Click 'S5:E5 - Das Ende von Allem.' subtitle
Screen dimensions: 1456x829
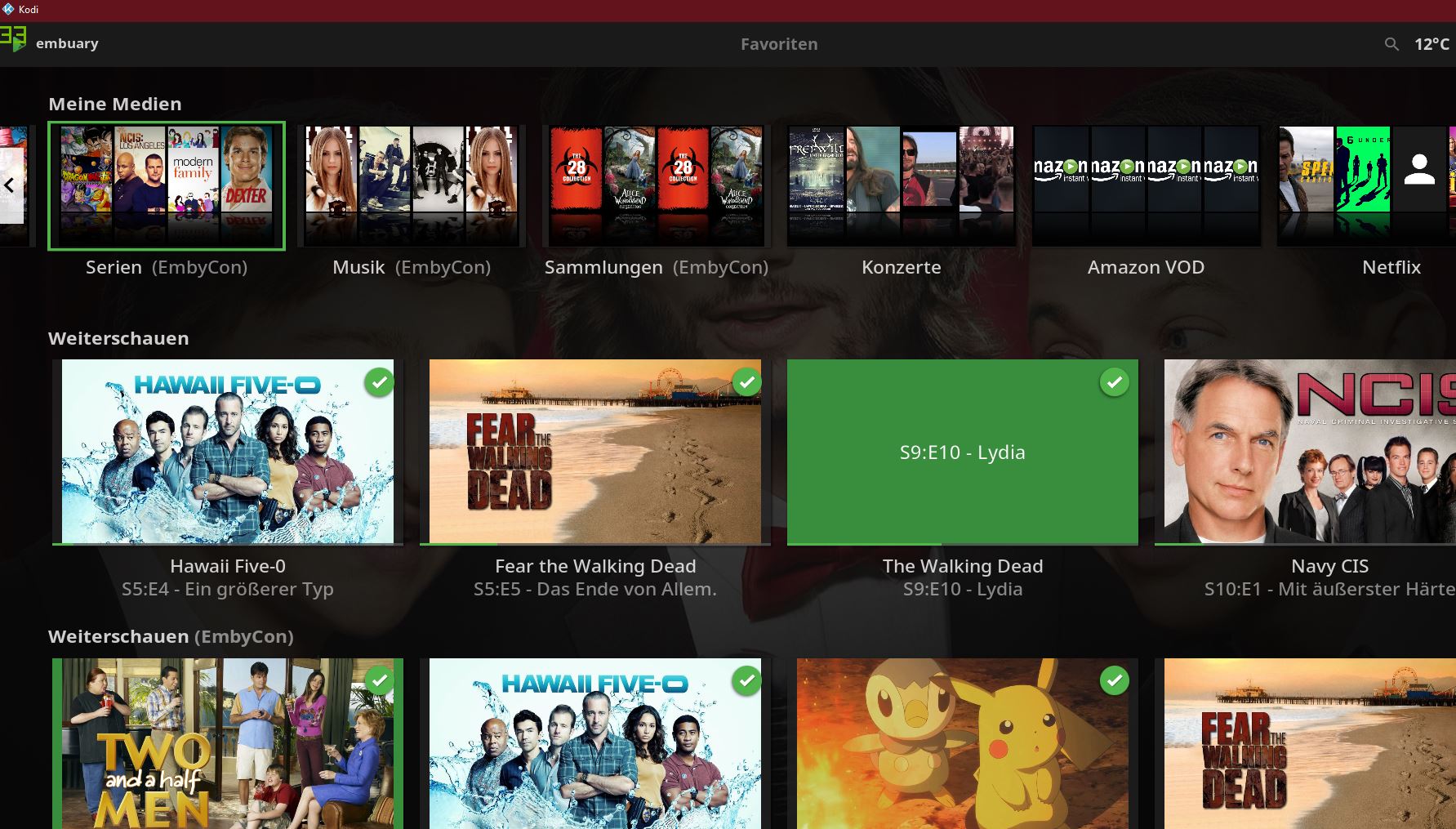point(595,589)
